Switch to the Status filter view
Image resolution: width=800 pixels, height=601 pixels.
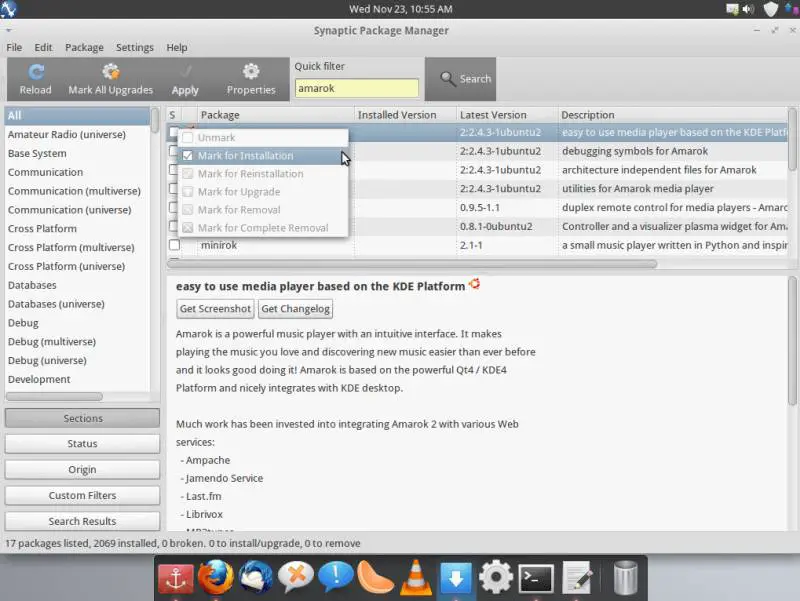(82, 444)
